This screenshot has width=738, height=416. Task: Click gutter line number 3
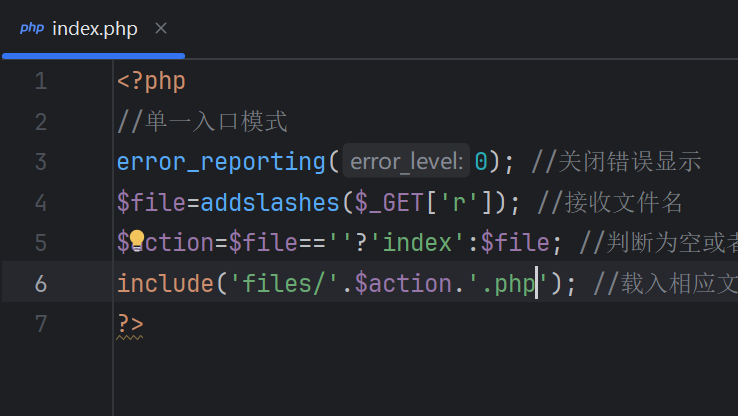[x=40, y=161]
